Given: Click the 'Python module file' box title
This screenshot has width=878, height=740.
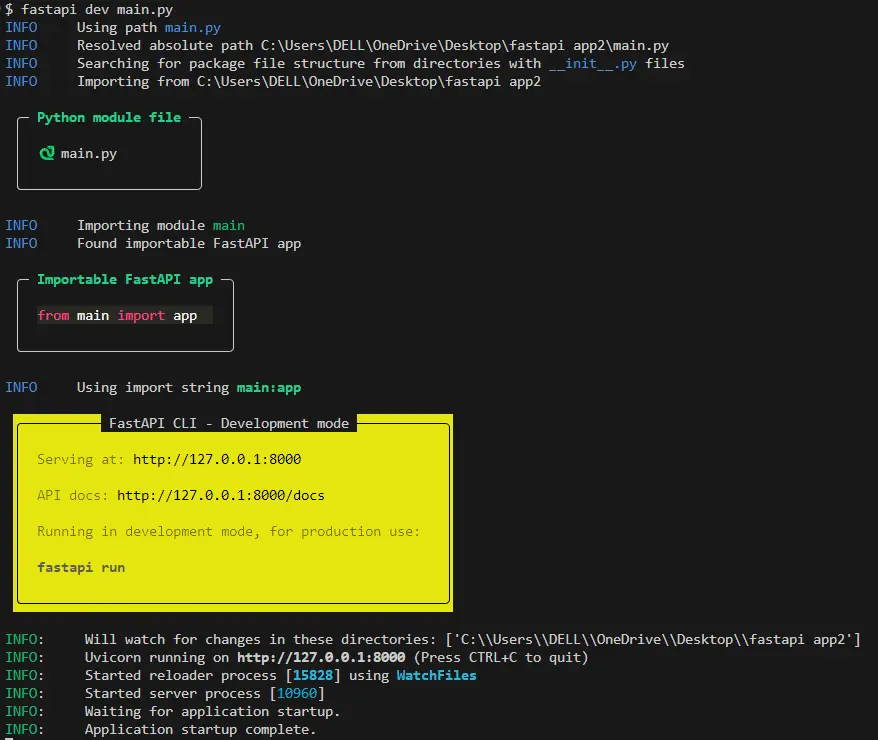Looking at the screenshot, I should click(109, 118).
